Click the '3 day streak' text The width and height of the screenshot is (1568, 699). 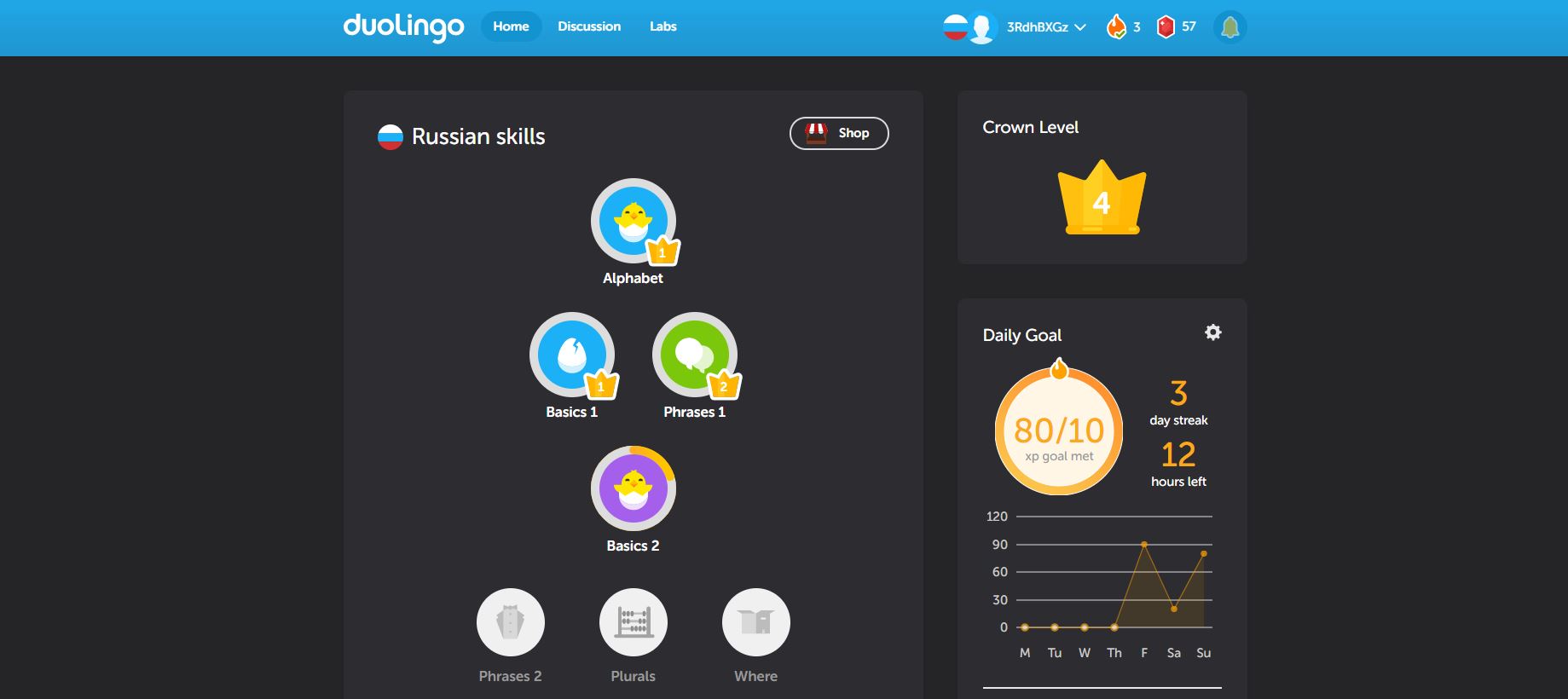point(1178,402)
